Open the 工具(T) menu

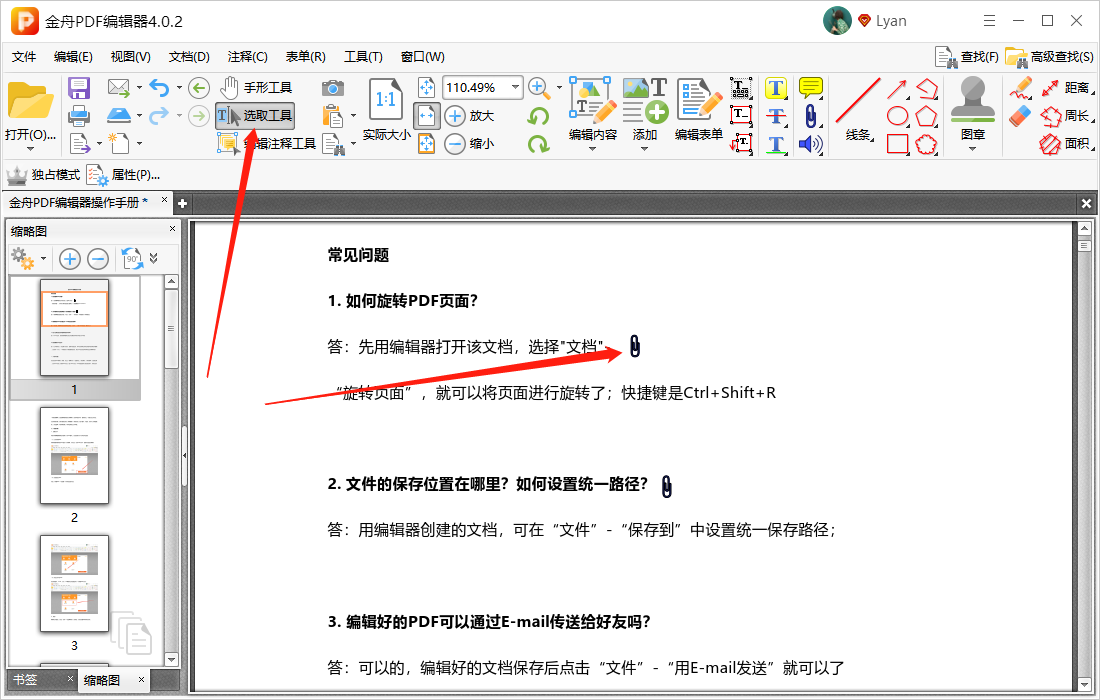(363, 57)
